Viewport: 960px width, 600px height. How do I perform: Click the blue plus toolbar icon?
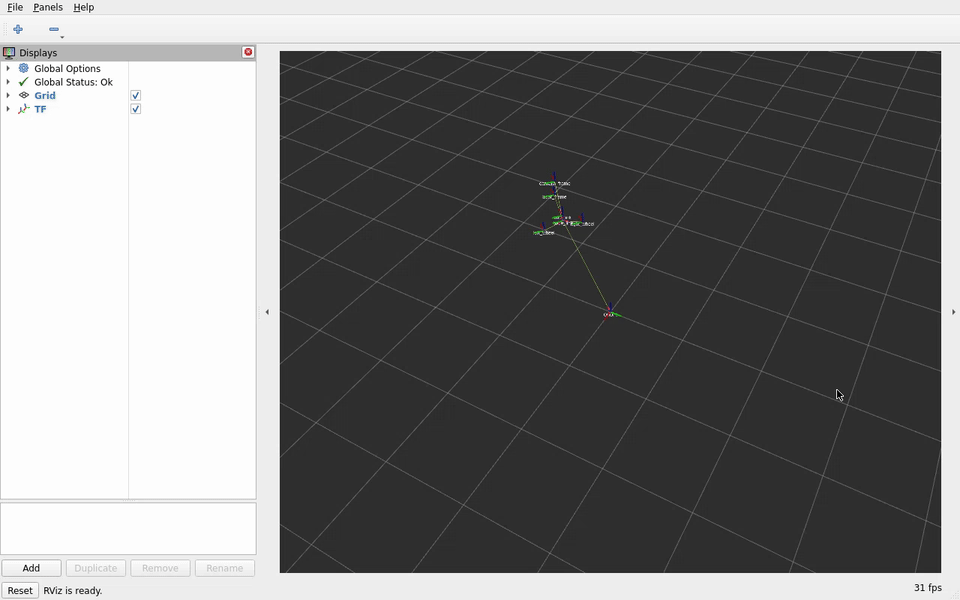[x=18, y=29]
